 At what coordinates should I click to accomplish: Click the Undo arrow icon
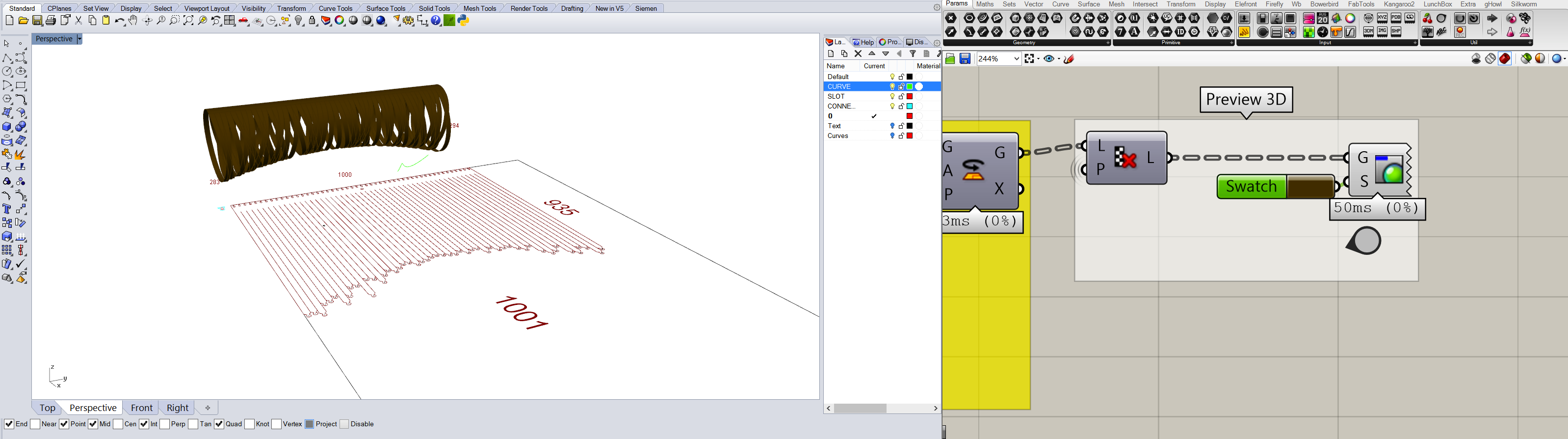tap(120, 21)
